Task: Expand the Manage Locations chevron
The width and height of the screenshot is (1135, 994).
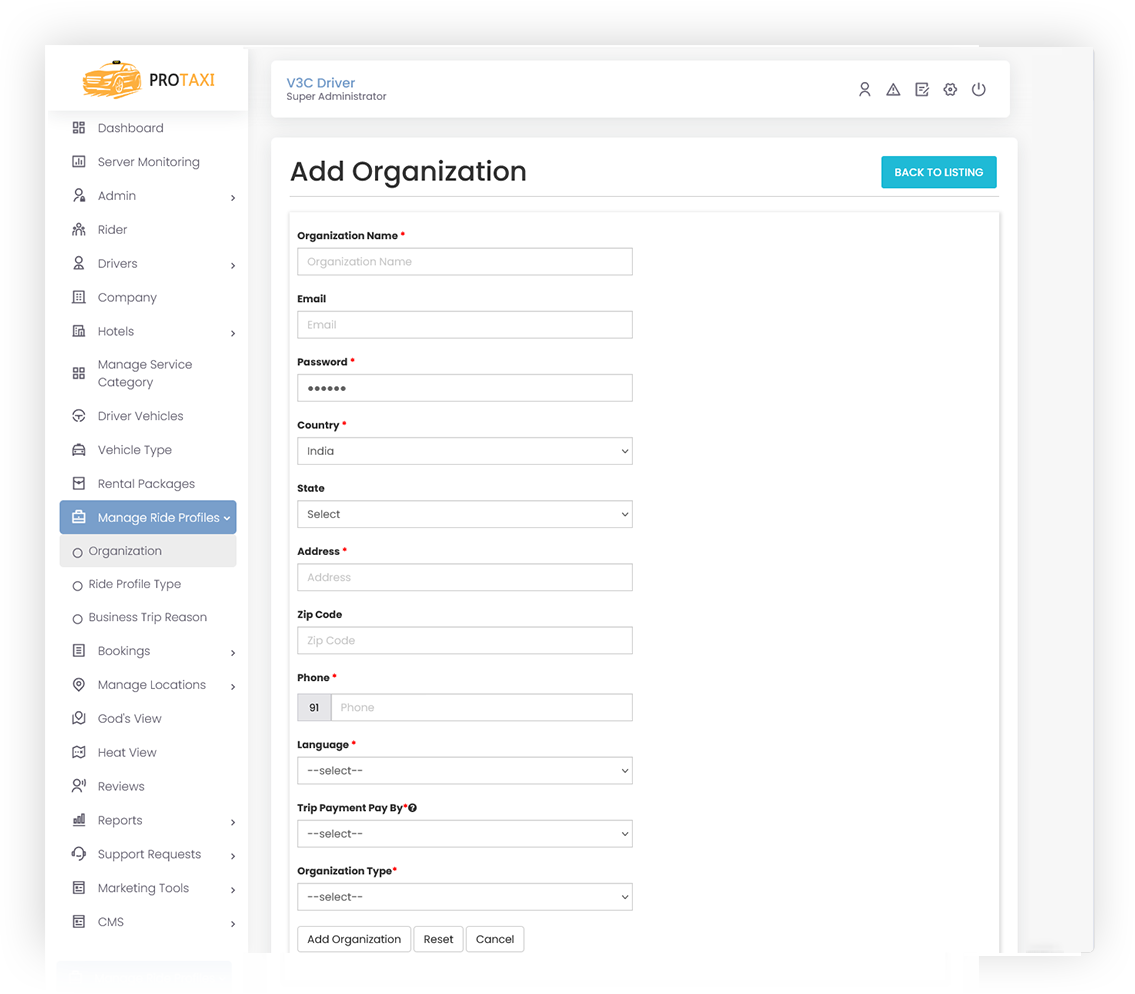Action: (233, 686)
